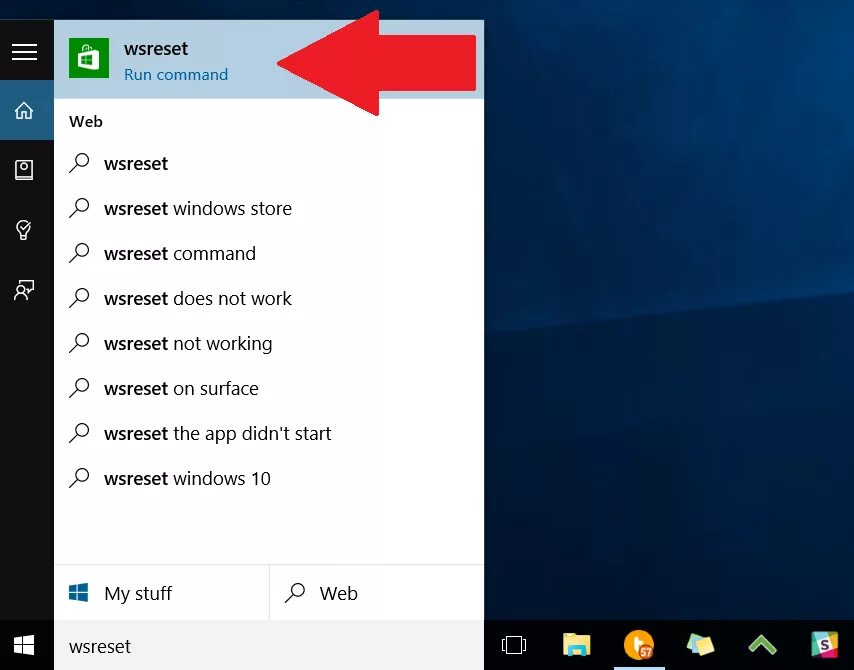
Task: Launch Slack from the taskbar
Action: tap(825, 646)
